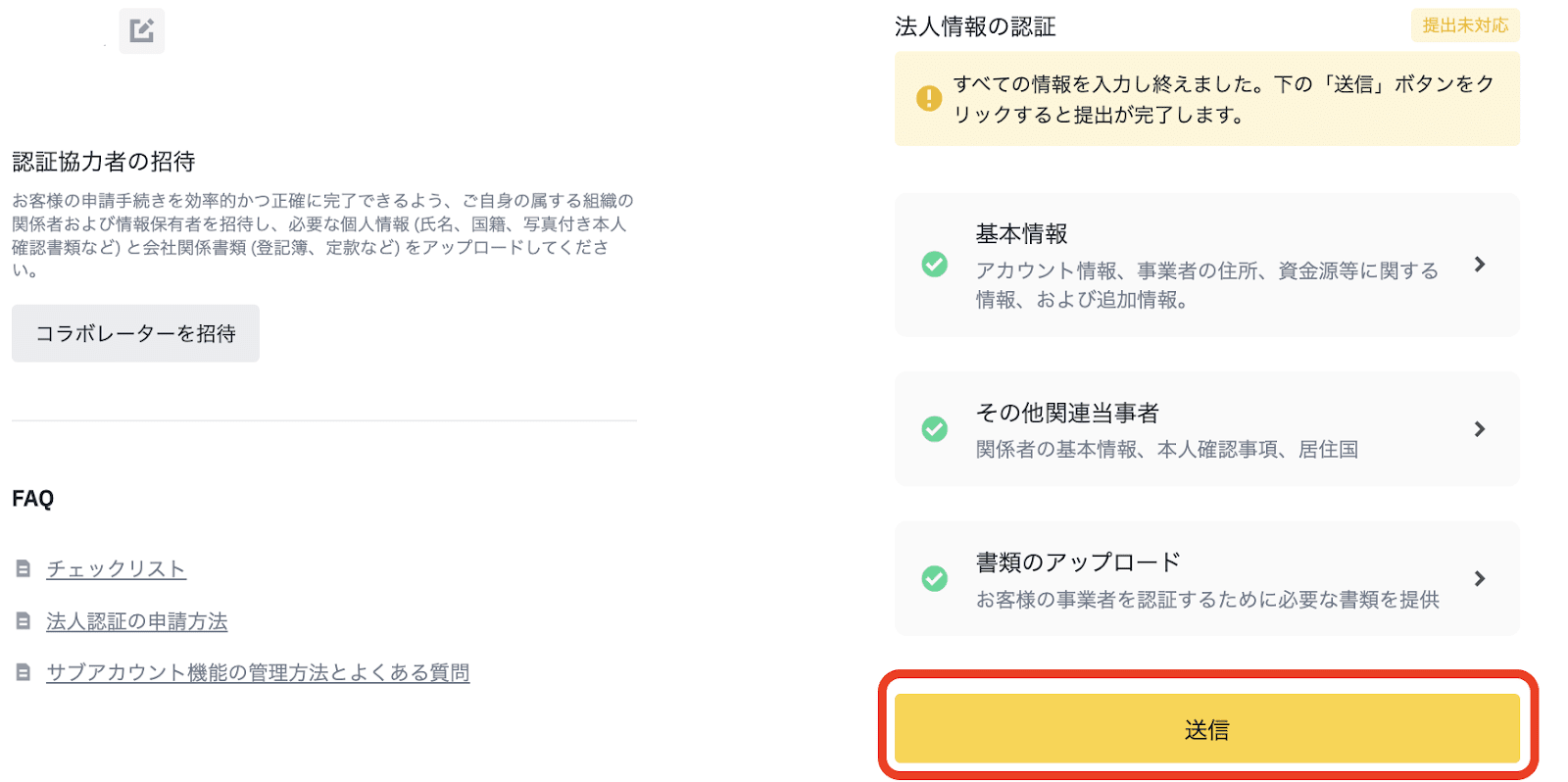Viewport: 1568px width, 782px height.
Task: Open サブアカウント機能の管理方法とよくある質問 link
Action: pyautogui.click(x=258, y=672)
